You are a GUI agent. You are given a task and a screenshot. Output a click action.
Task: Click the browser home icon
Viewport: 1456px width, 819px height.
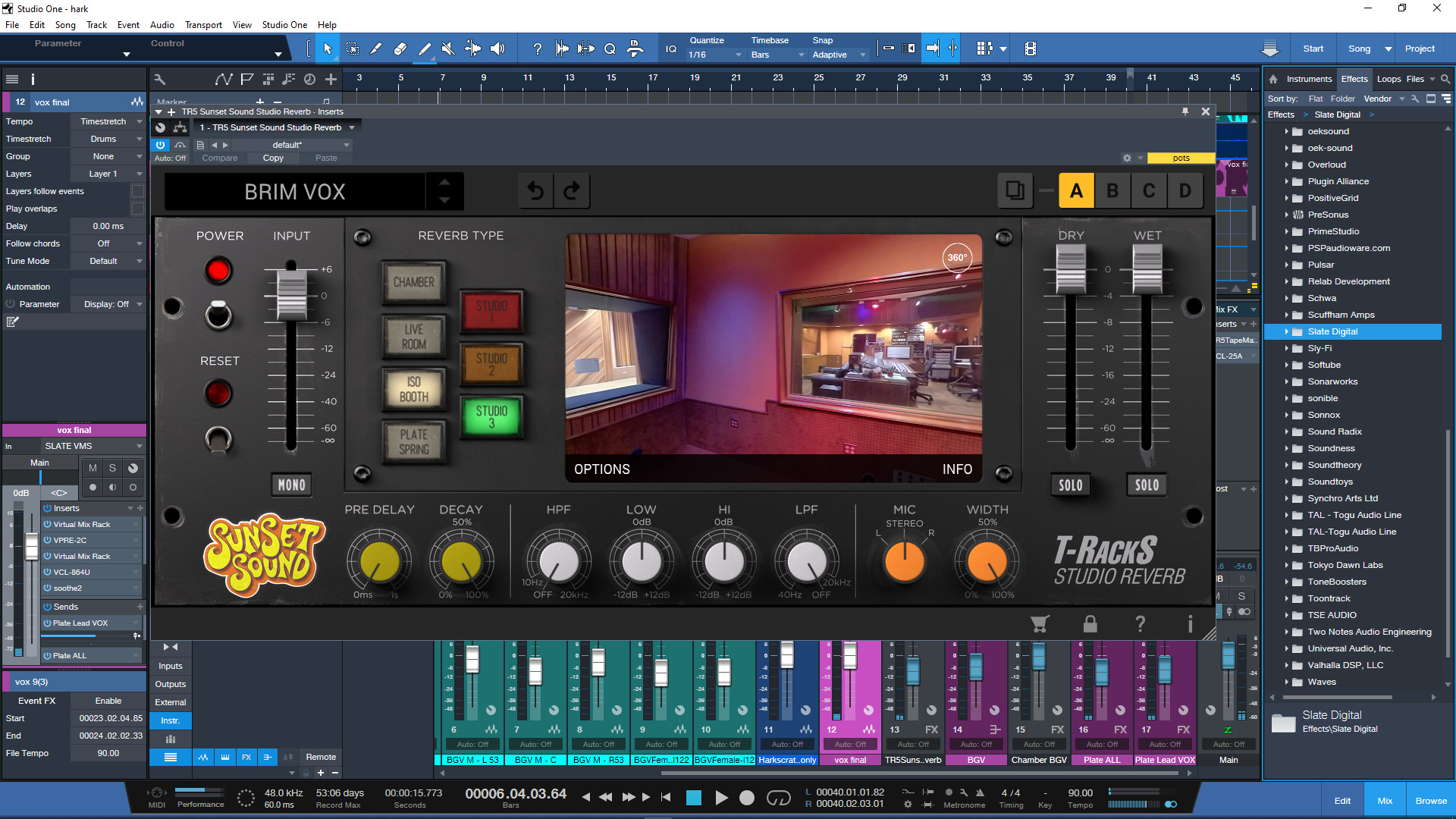tap(1273, 79)
